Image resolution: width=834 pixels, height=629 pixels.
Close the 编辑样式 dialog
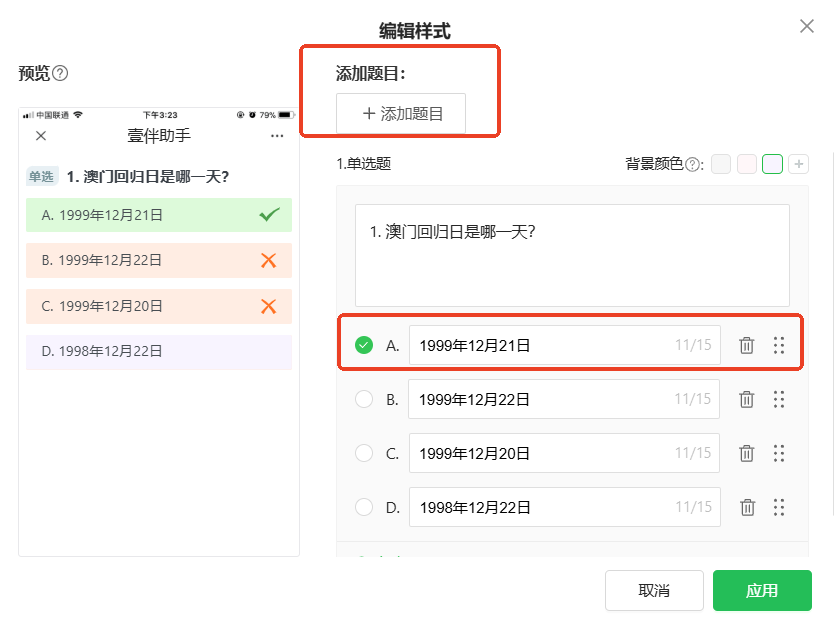click(x=806, y=26)
